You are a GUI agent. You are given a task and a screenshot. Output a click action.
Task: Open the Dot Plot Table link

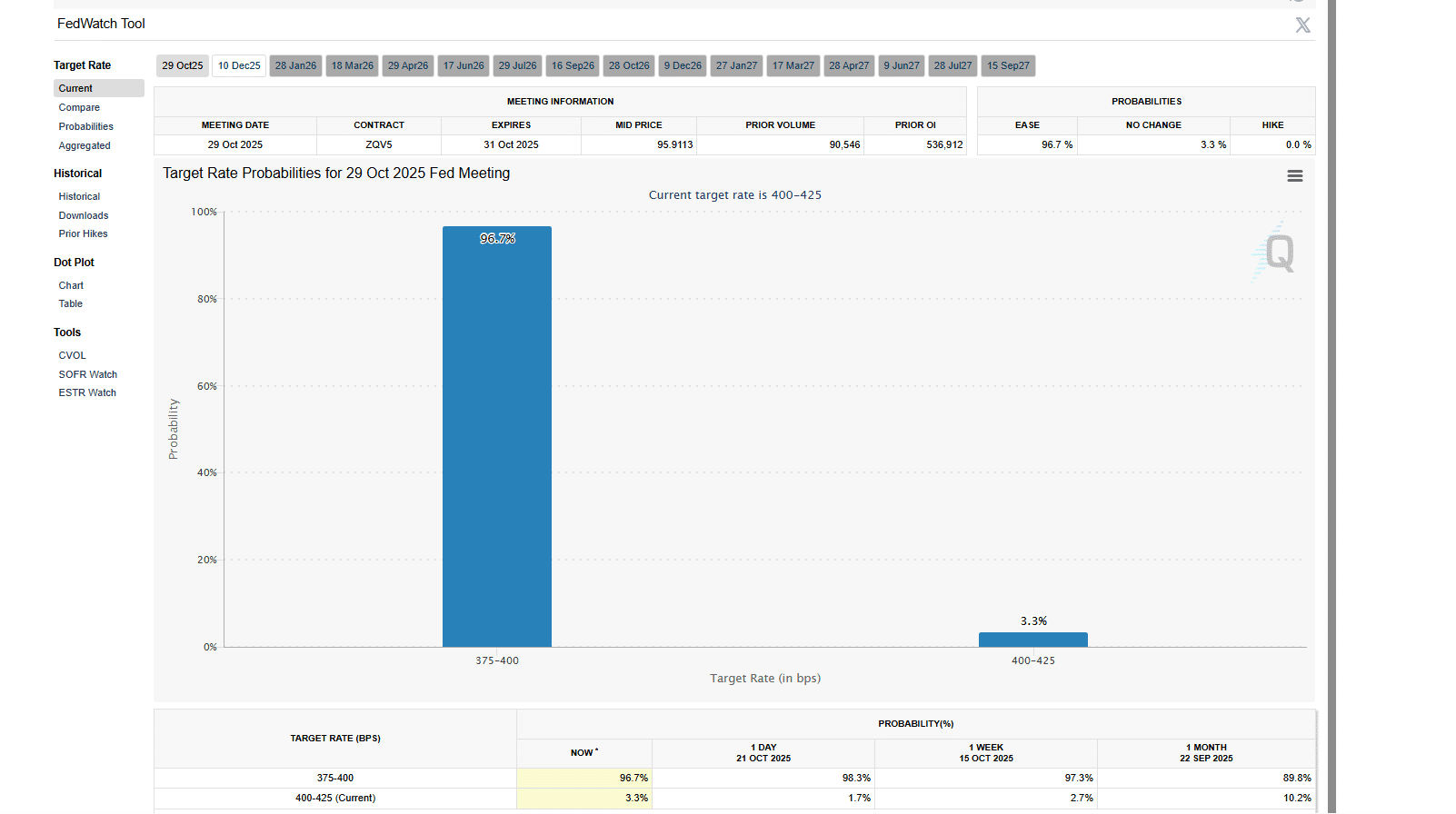click(71, 303)
